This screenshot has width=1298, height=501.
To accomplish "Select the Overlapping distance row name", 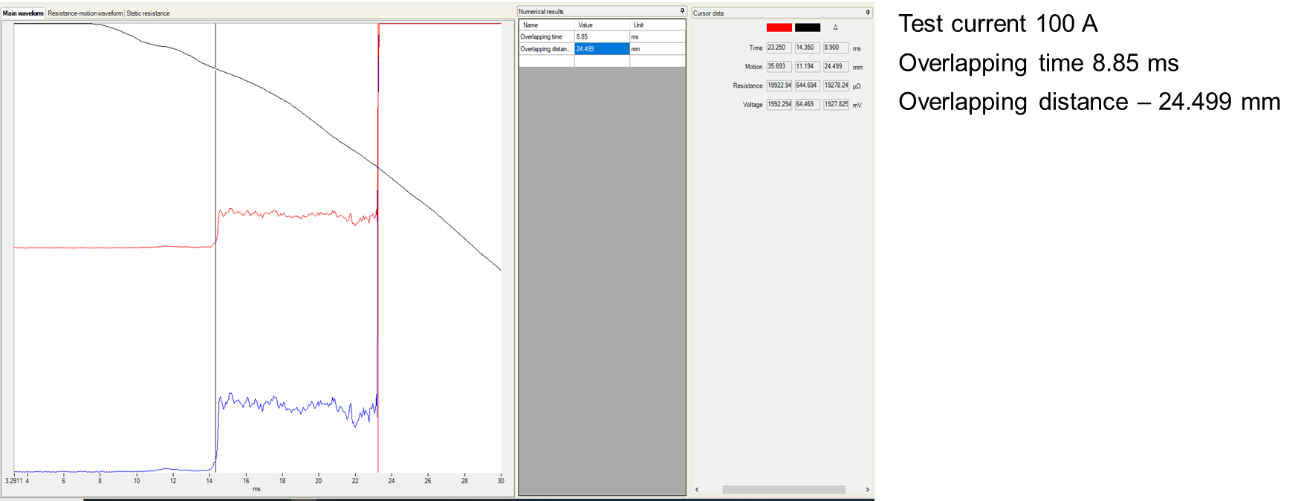I will click(x=546, y=48).
